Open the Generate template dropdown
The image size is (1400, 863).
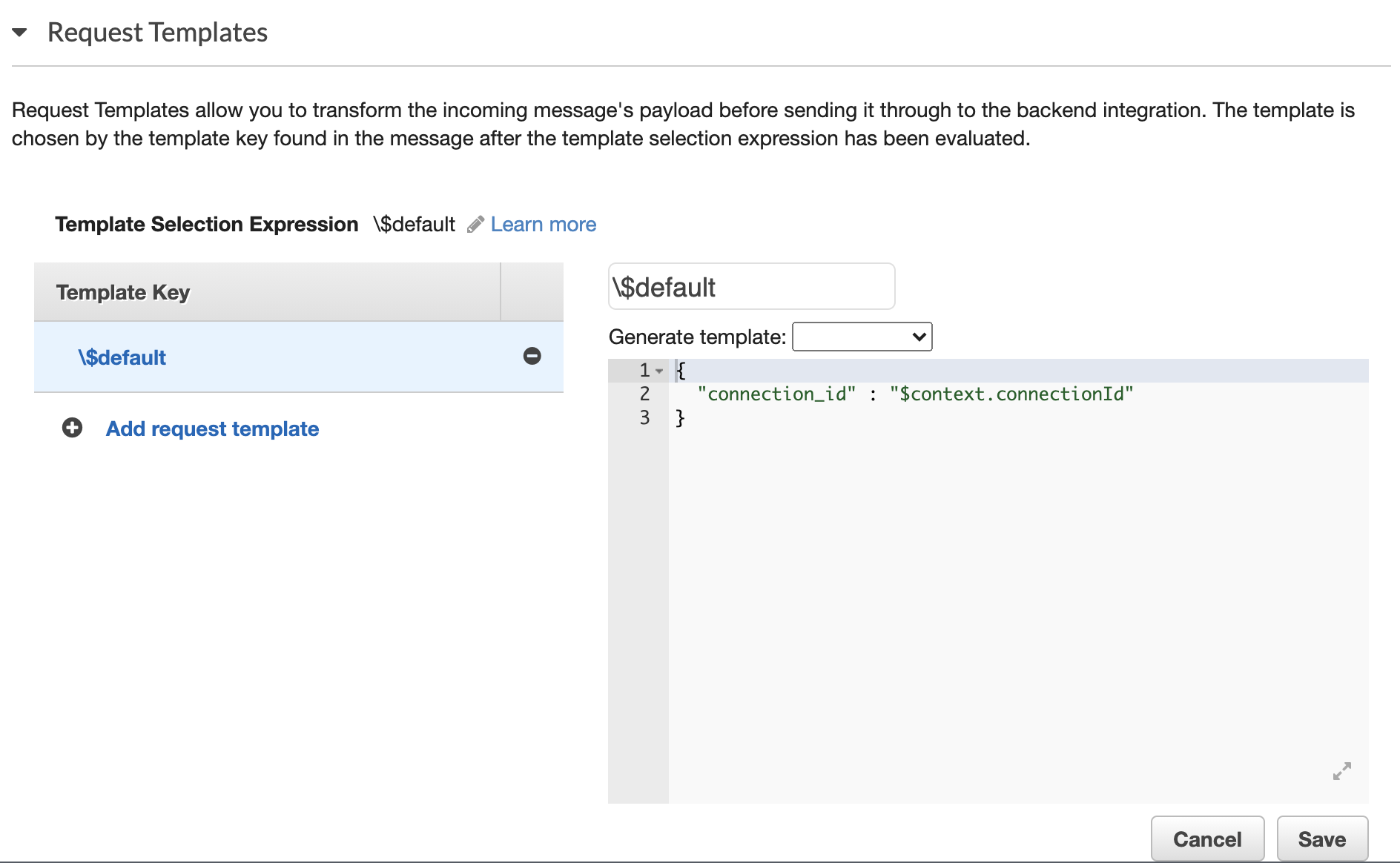pyautogui.click(x=860, y=336)
